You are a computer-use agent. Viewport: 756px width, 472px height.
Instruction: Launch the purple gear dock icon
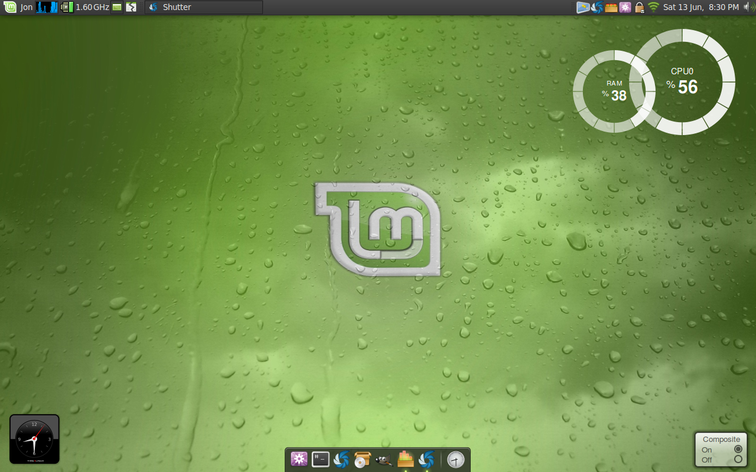click(x=299, y=459)
